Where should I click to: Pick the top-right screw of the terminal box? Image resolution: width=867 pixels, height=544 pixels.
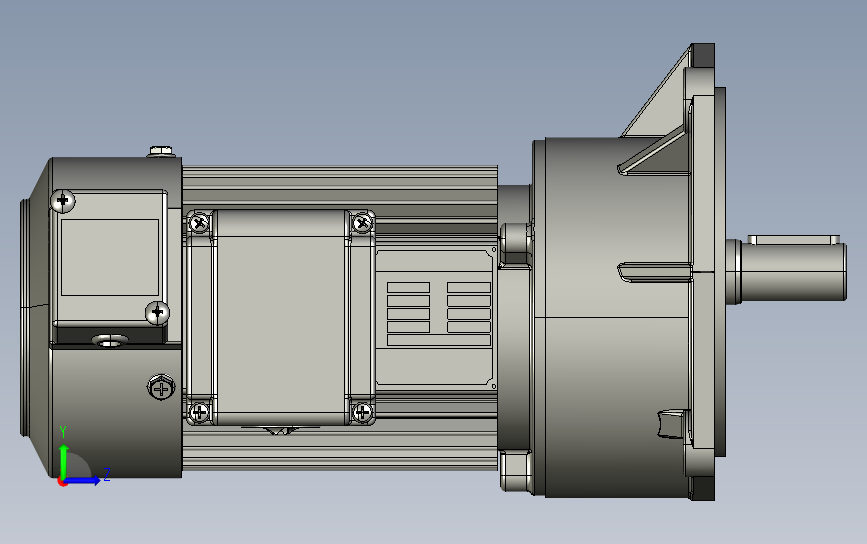(362, 223)
